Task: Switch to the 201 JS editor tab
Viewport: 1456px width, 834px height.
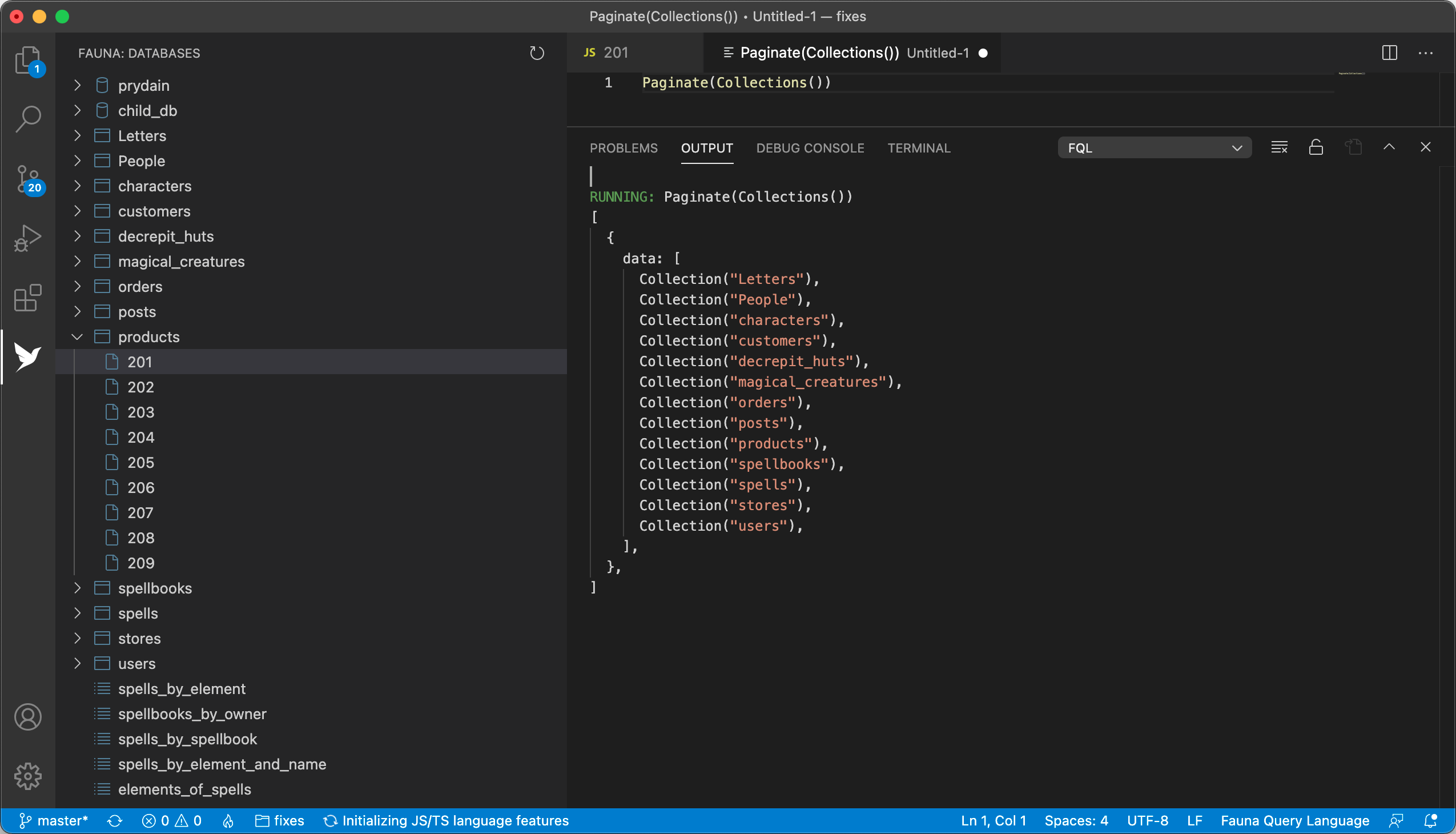Action: [634, 53]
